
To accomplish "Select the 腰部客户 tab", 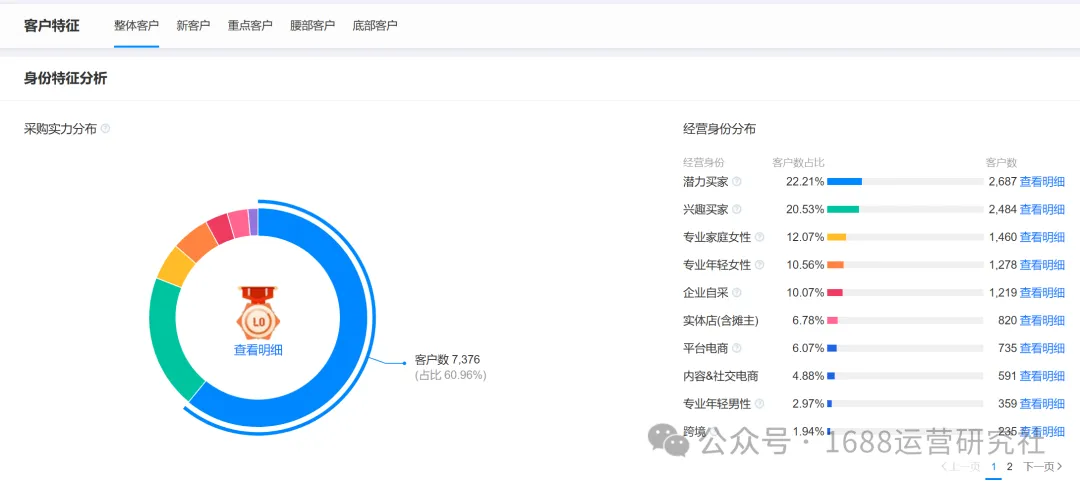I will coord(312,25).
